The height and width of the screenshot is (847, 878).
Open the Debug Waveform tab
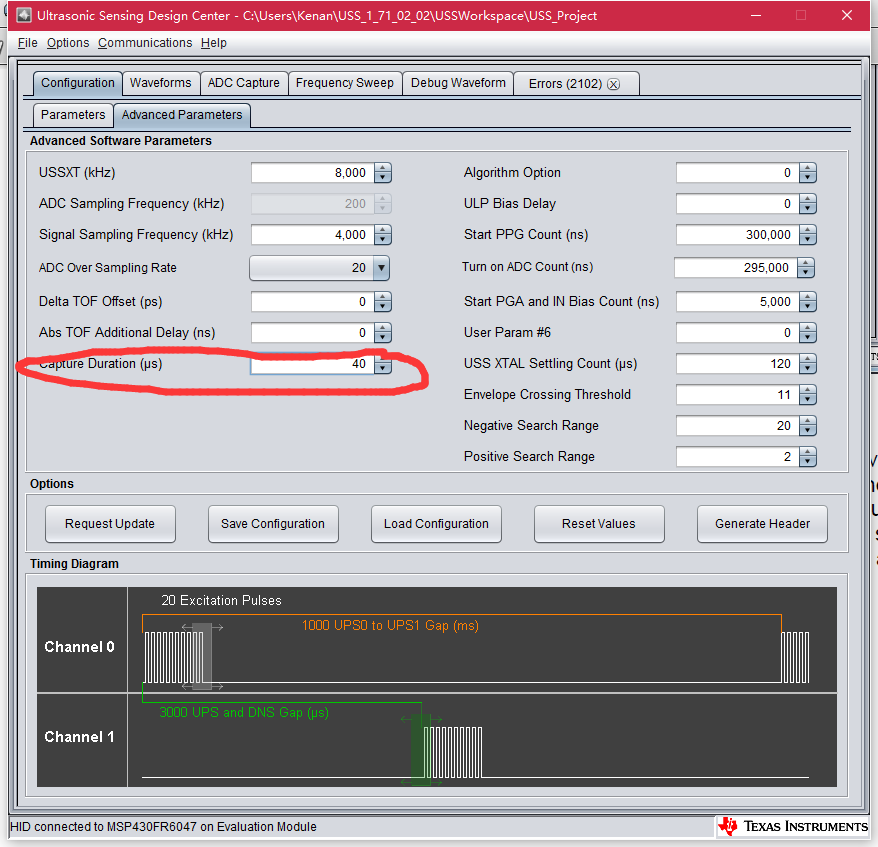point(458,83)
